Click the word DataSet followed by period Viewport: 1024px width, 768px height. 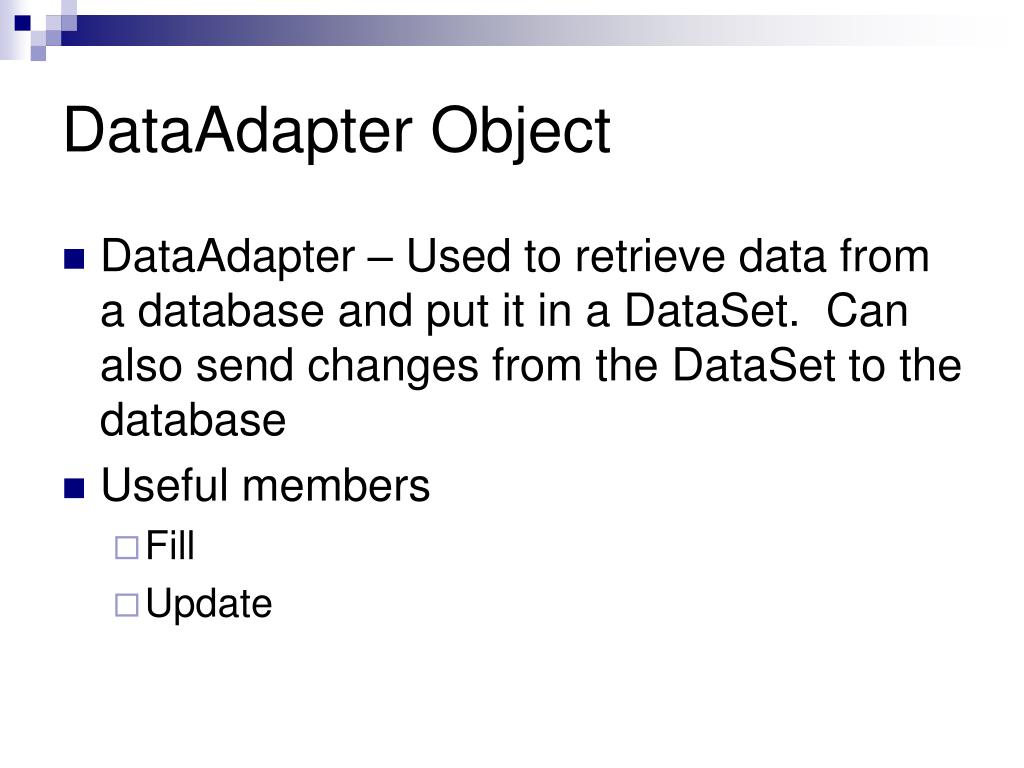[x=712, y=311]
